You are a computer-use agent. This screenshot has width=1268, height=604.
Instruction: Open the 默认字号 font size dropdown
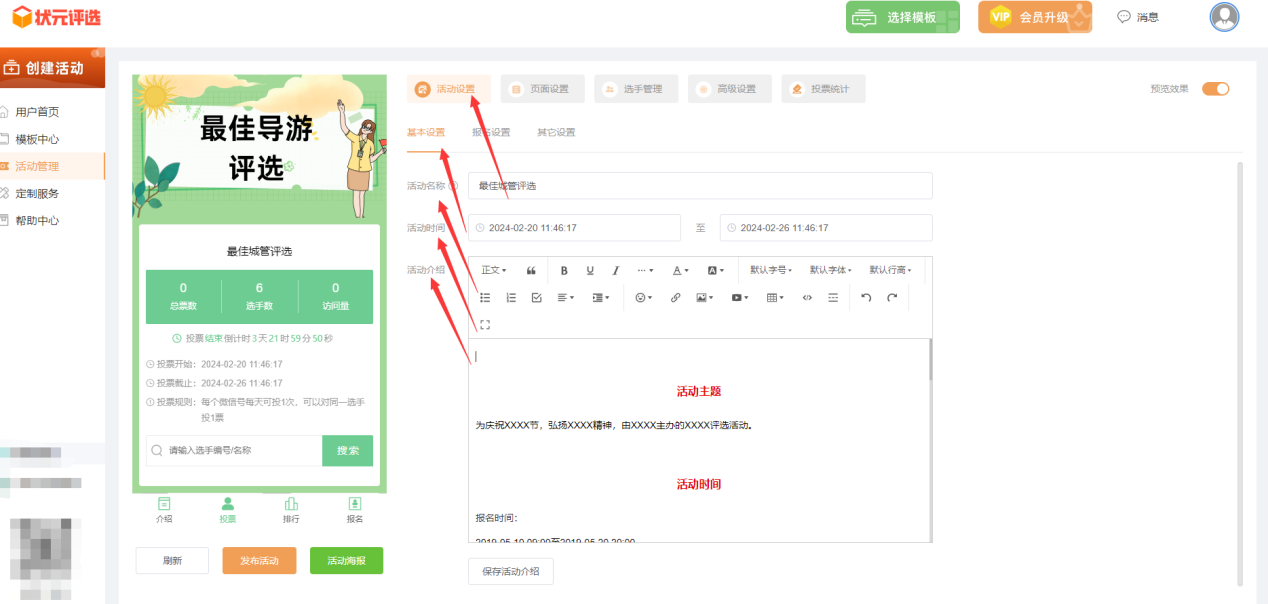pos(771,270)
